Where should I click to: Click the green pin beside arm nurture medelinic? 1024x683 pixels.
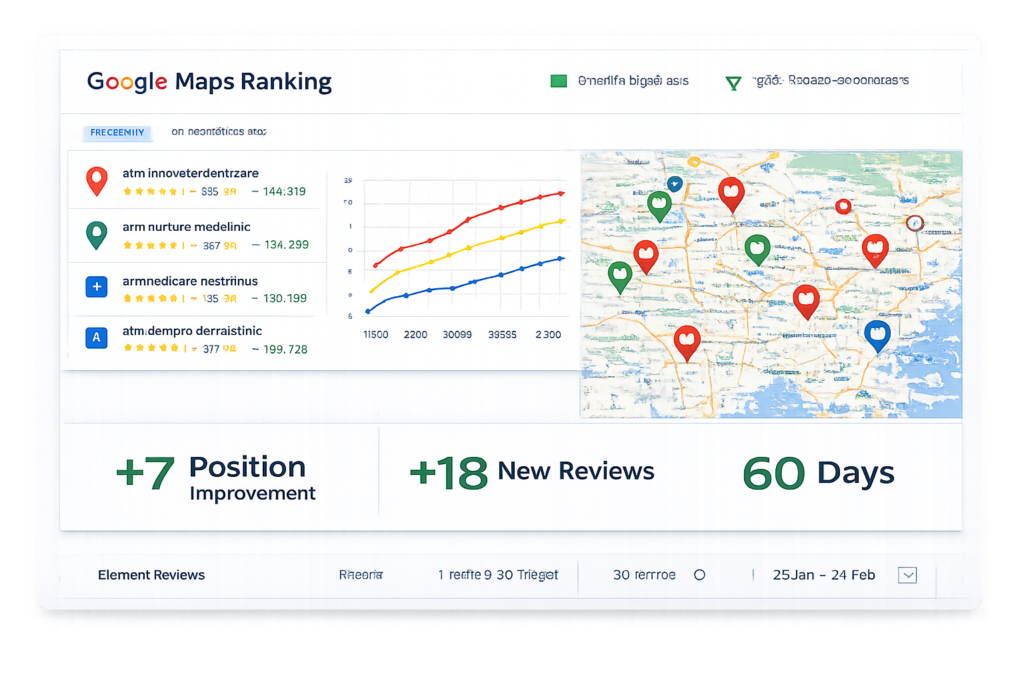coord(96,234)
